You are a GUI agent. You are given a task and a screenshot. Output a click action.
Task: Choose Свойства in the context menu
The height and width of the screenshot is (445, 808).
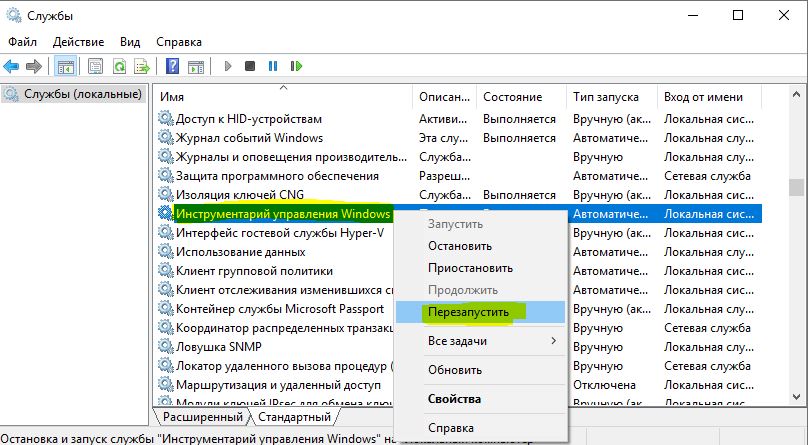[x=480, y=399]
